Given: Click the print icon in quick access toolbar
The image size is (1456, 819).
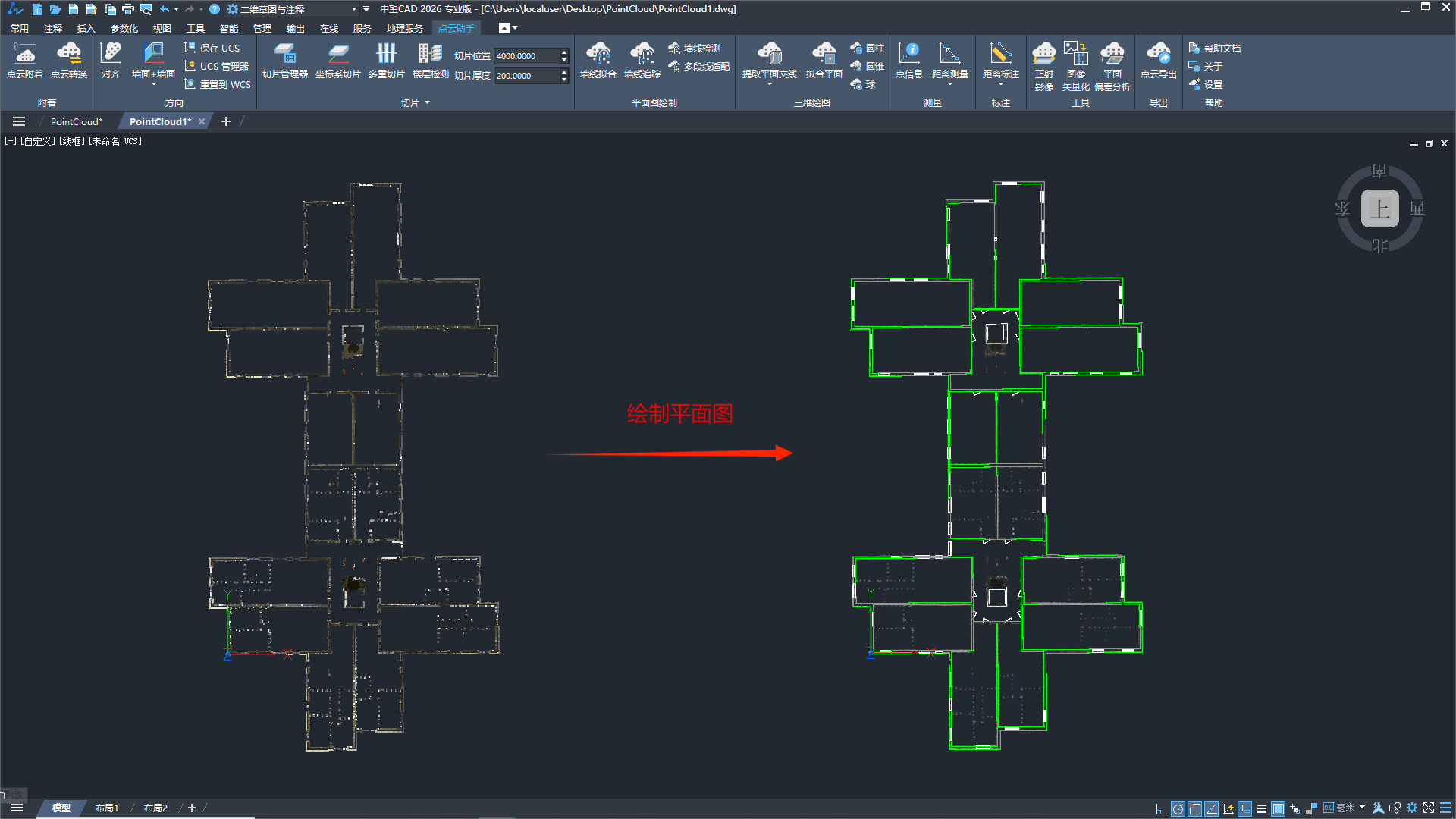Looking at the screenshot, I should click(x=127, y=9).
